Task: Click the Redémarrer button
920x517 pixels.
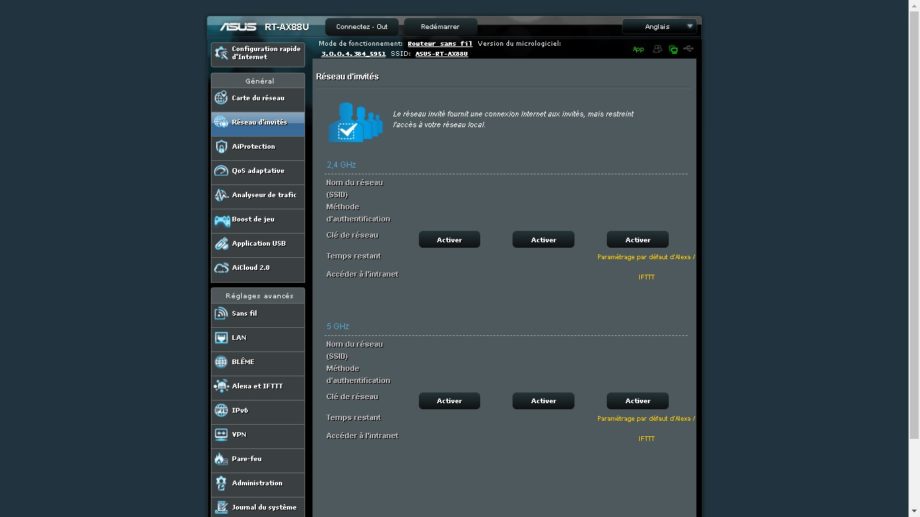Action: coord(440,26)
